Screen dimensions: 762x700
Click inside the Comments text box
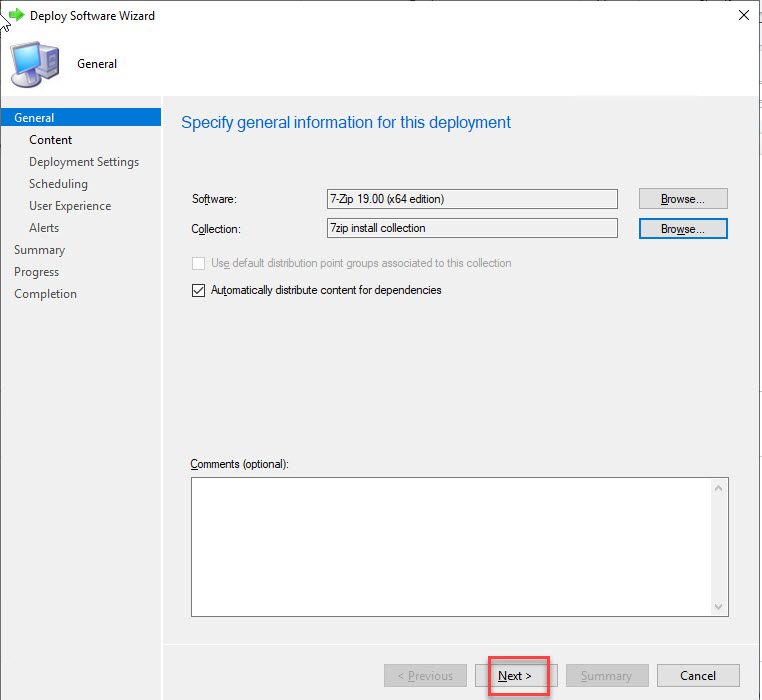point(450,546)
